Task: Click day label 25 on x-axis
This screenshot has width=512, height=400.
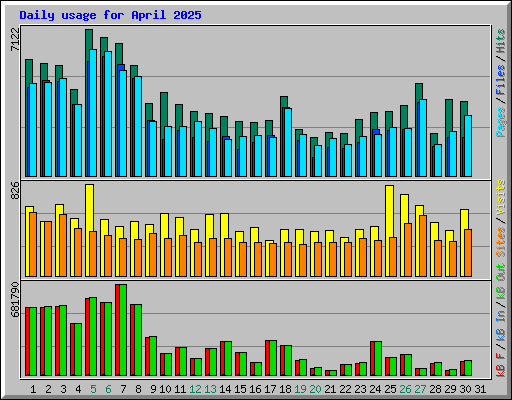Action: pos(390,389)
